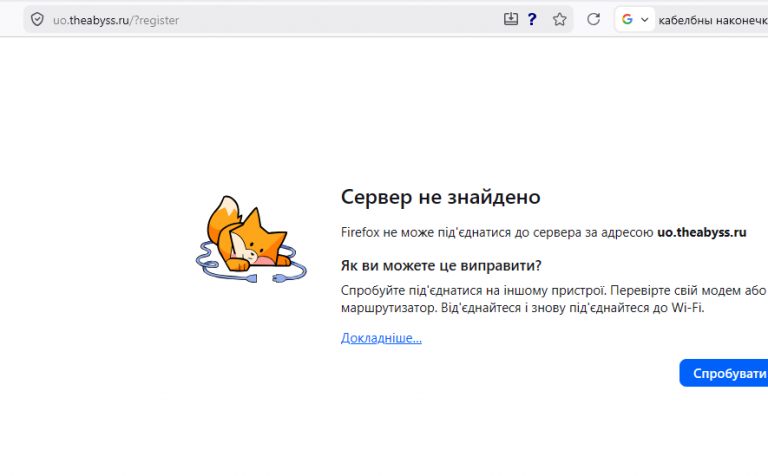
Task: Click the search field containing 'кабелбны наконечк'
Action: coord(713,20)
